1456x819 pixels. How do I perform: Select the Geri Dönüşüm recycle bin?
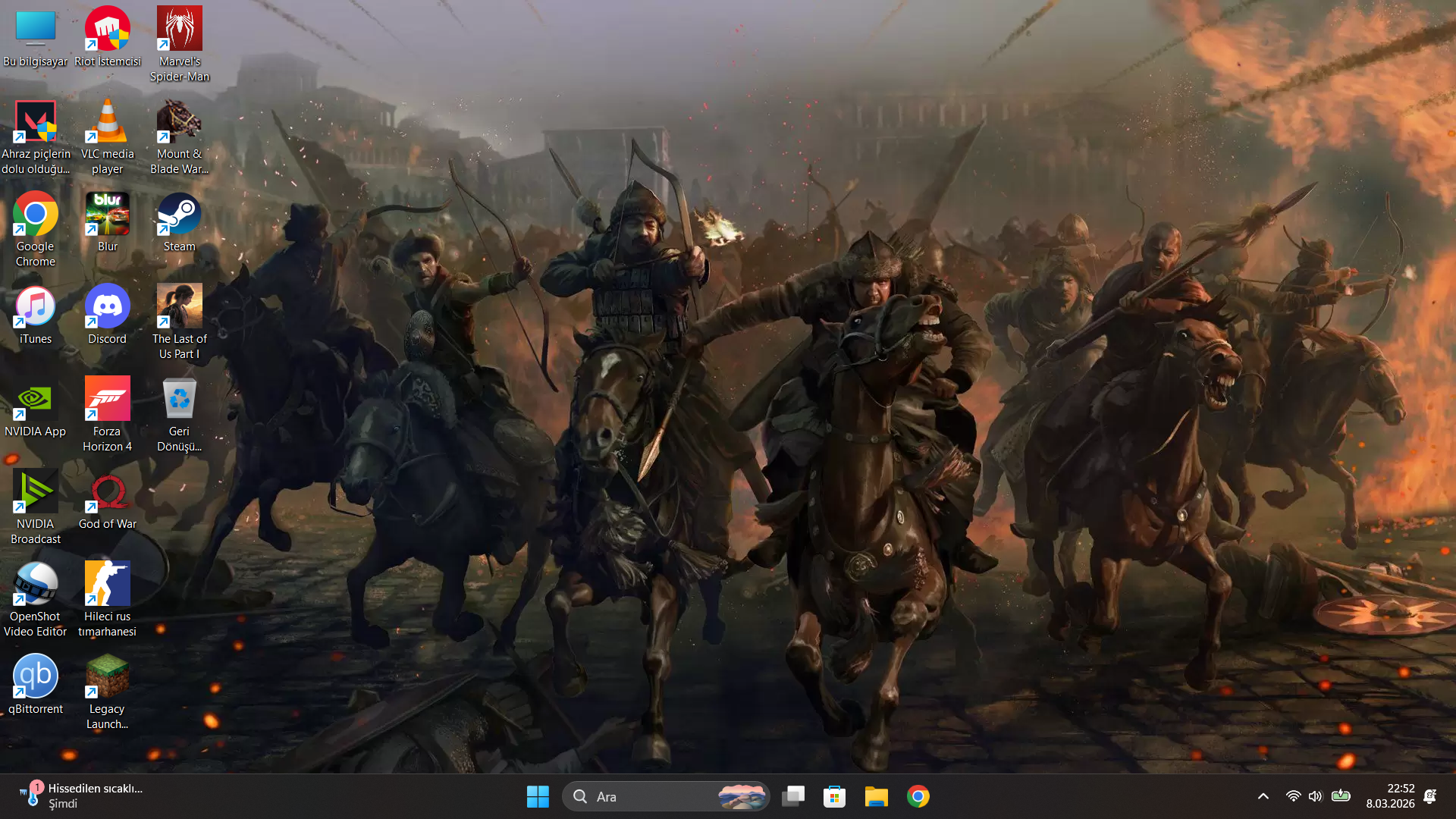180,415
